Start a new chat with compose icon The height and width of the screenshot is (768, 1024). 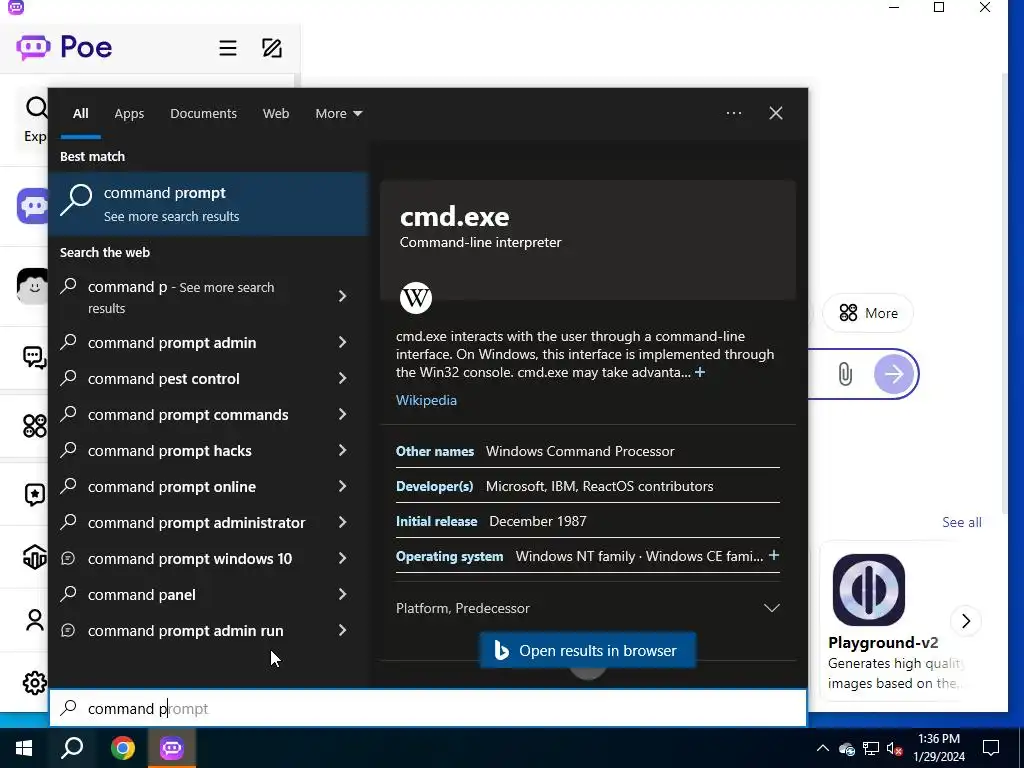272,48
